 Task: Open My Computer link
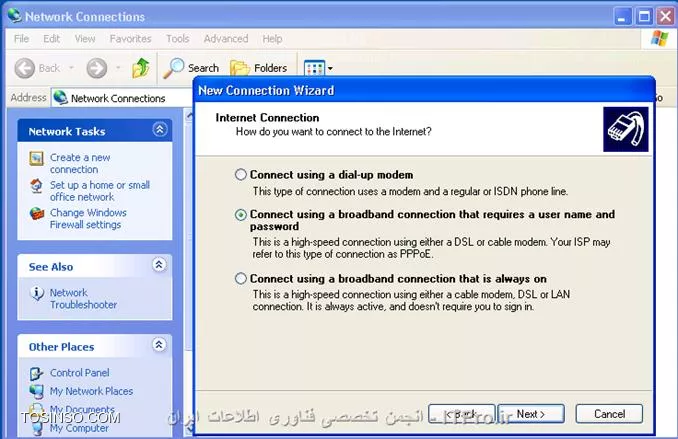click(79, 428)
